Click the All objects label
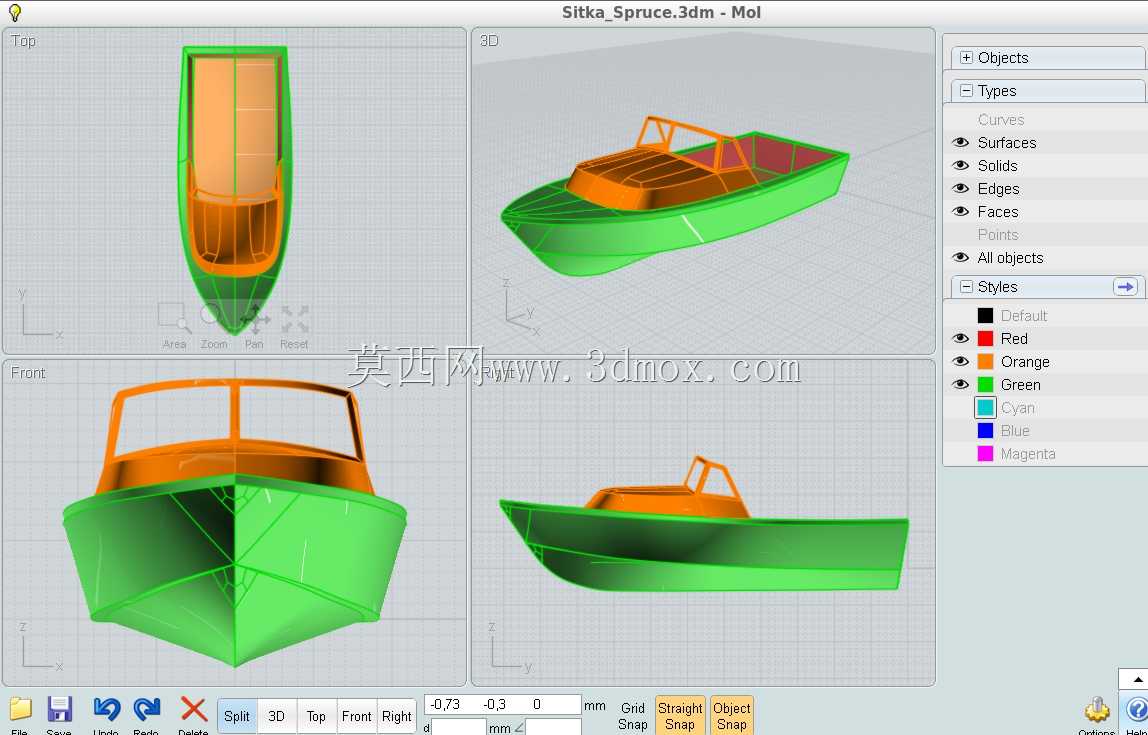Image resolution: width=1148 pixels, height=735 pixels. pos(1010,258)
